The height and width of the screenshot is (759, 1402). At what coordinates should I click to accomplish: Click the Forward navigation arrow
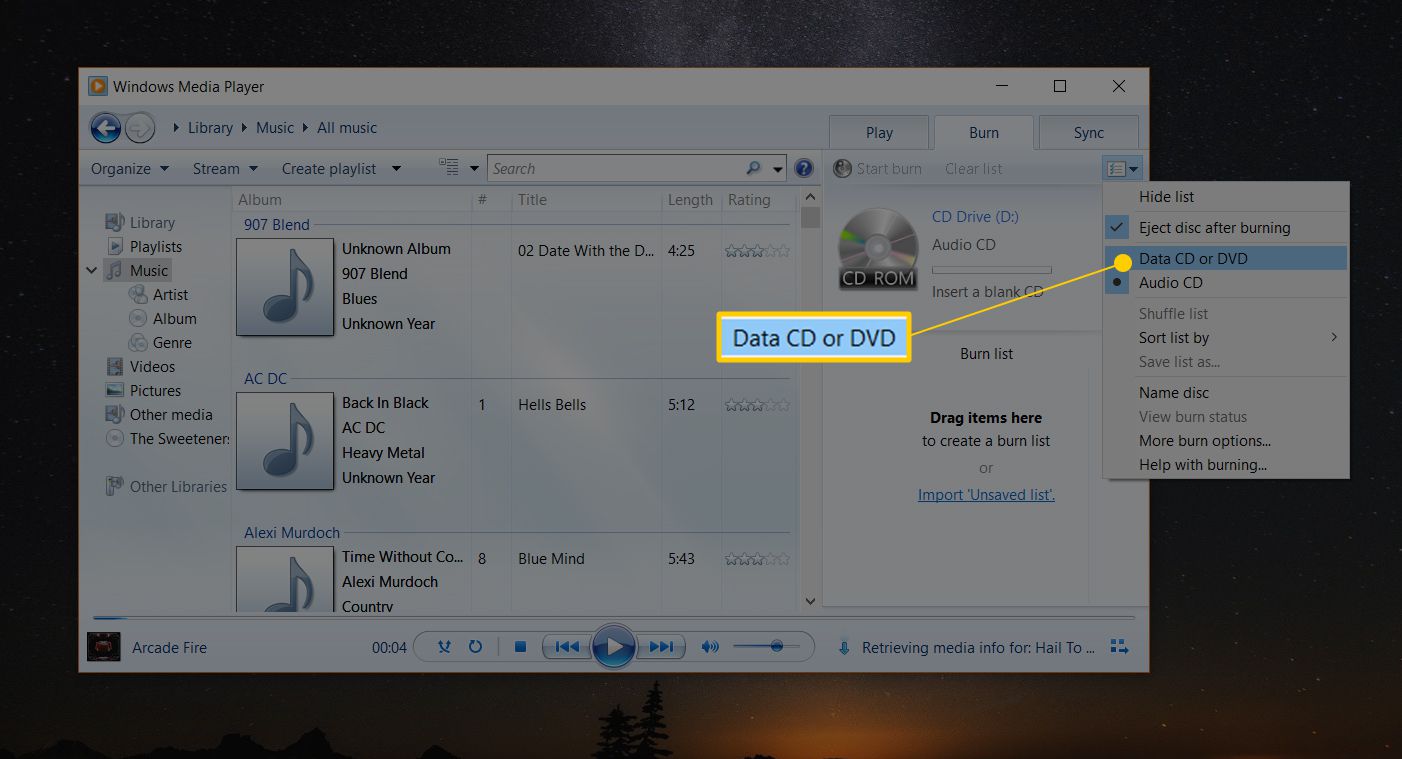[x=140, y=128]
